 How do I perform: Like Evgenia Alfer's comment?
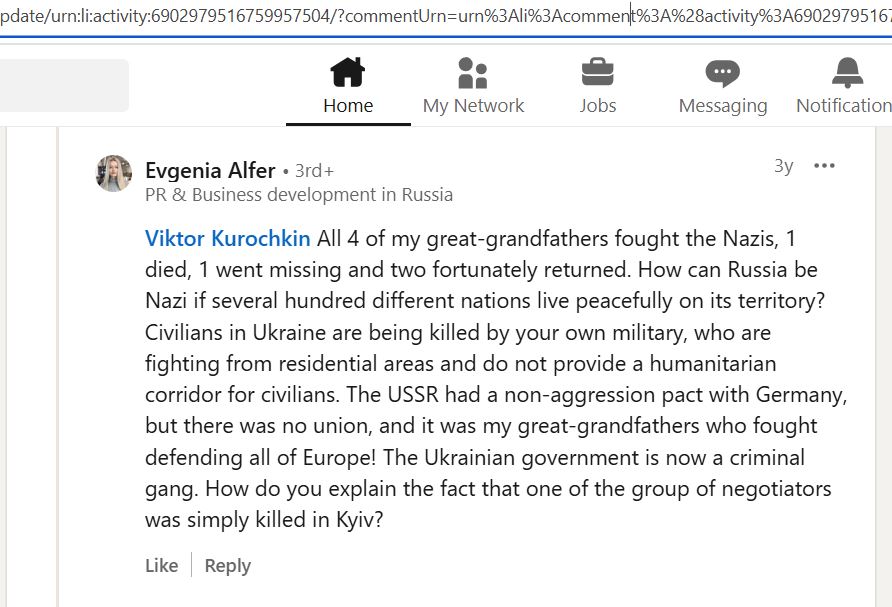pos(162,565)
